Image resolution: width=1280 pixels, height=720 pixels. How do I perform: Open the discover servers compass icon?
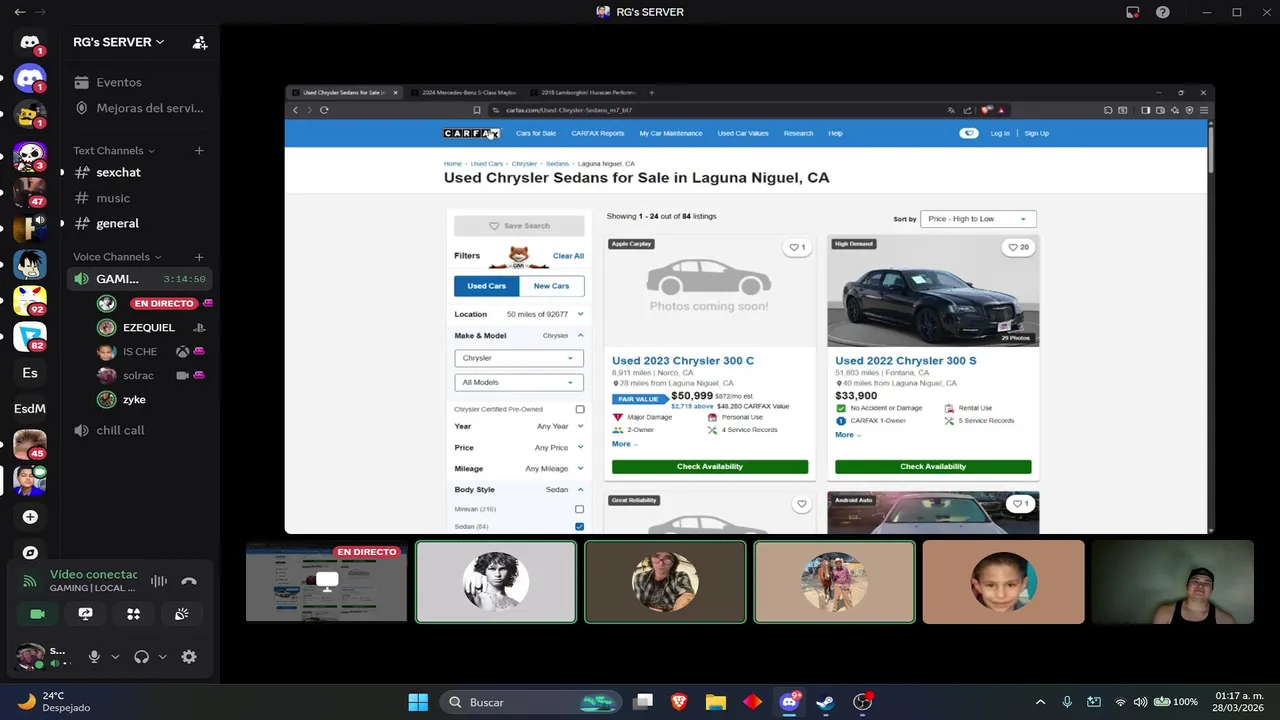[x=30, y=552]
